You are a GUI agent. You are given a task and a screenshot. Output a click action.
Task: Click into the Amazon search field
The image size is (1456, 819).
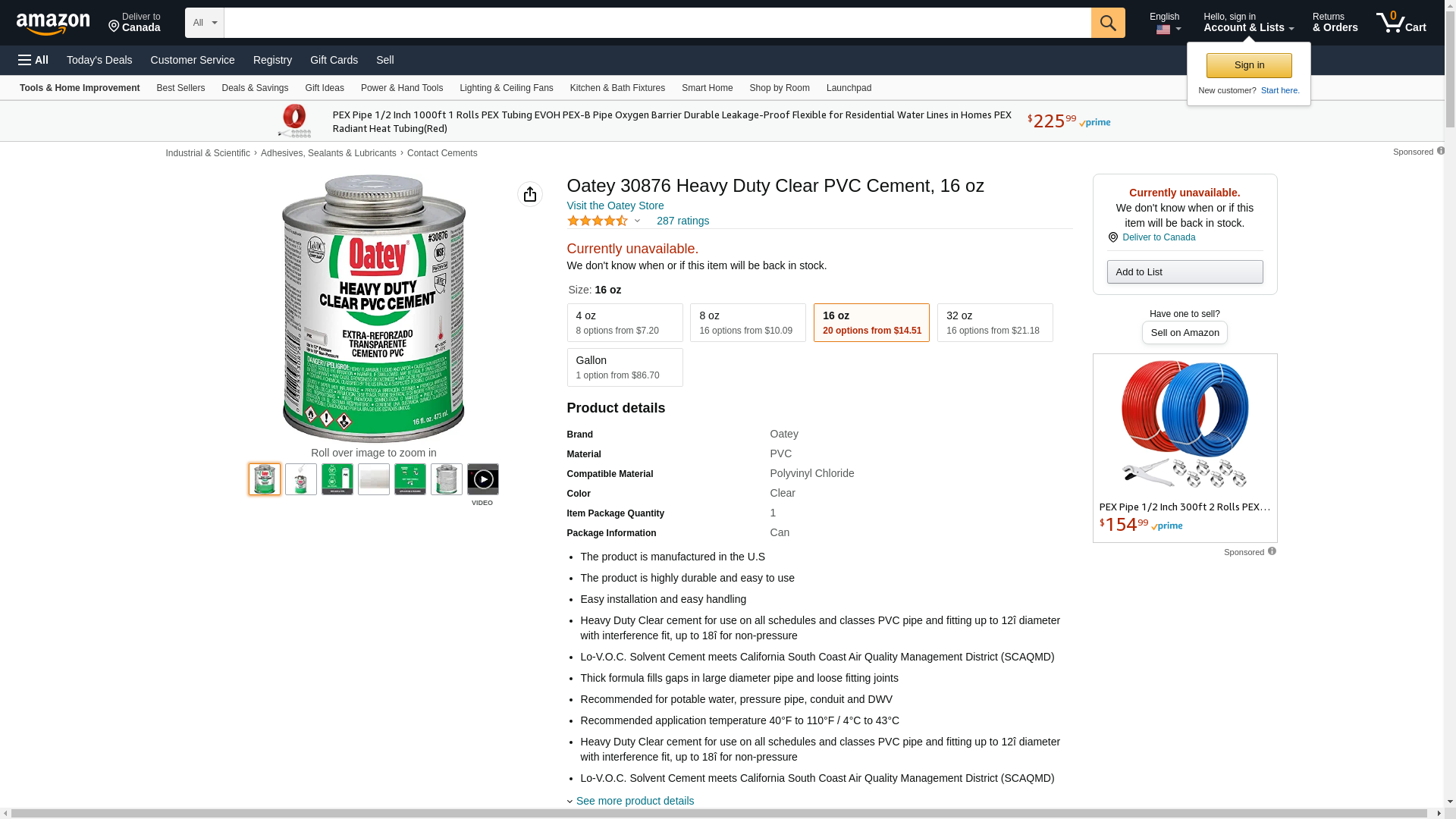(x=657, y=23)
